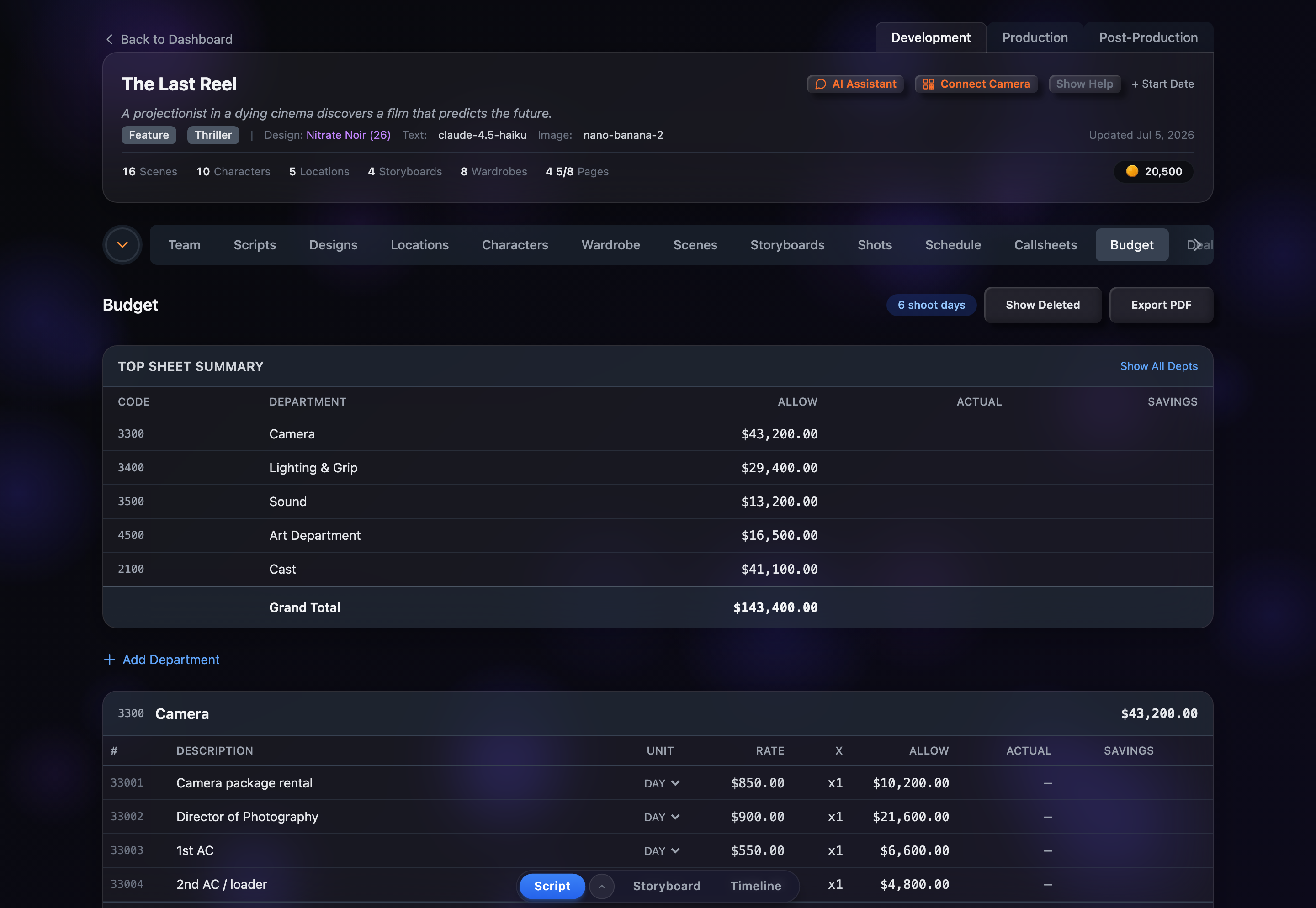The height and width of the screenshot is (908, 1316).
Task: Click the 2nd AC / loader description
Action: (222, 885)
